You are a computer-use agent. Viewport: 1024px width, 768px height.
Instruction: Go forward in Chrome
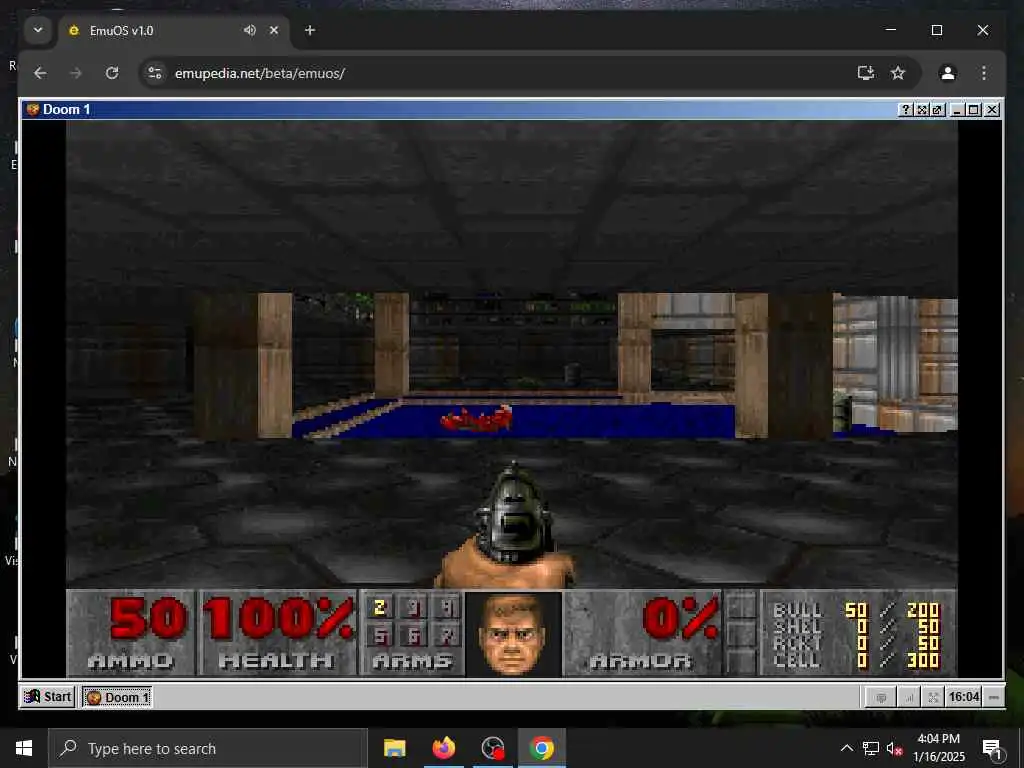pos(76,73)
